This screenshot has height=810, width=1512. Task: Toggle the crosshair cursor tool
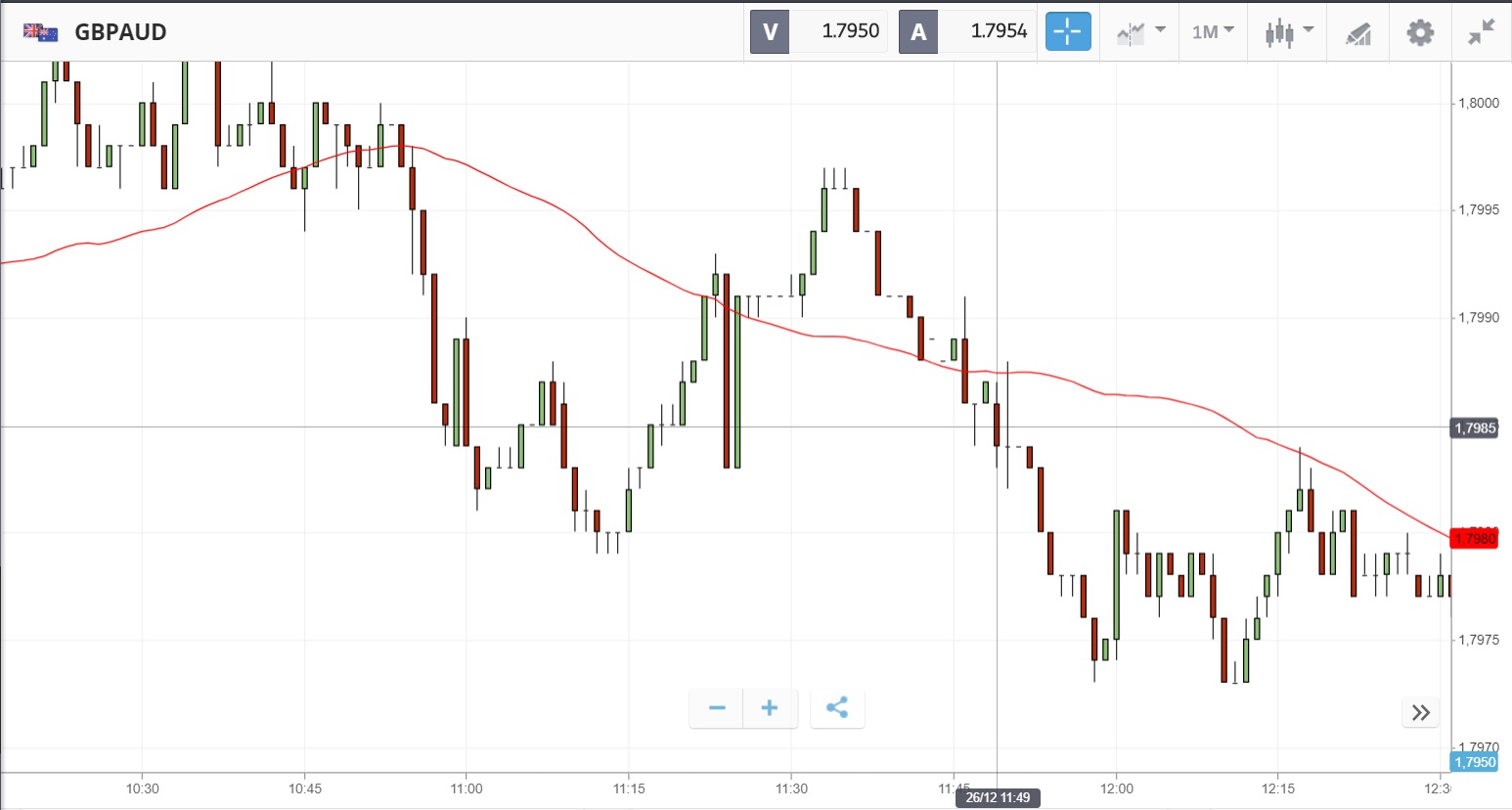coord(1067,31)
